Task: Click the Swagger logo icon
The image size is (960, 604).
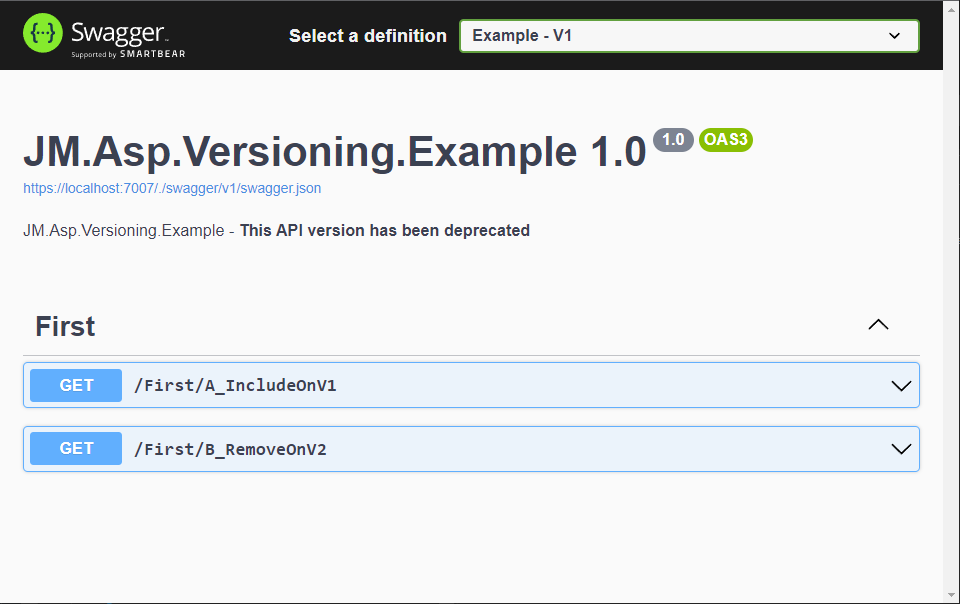Action: 43,33
